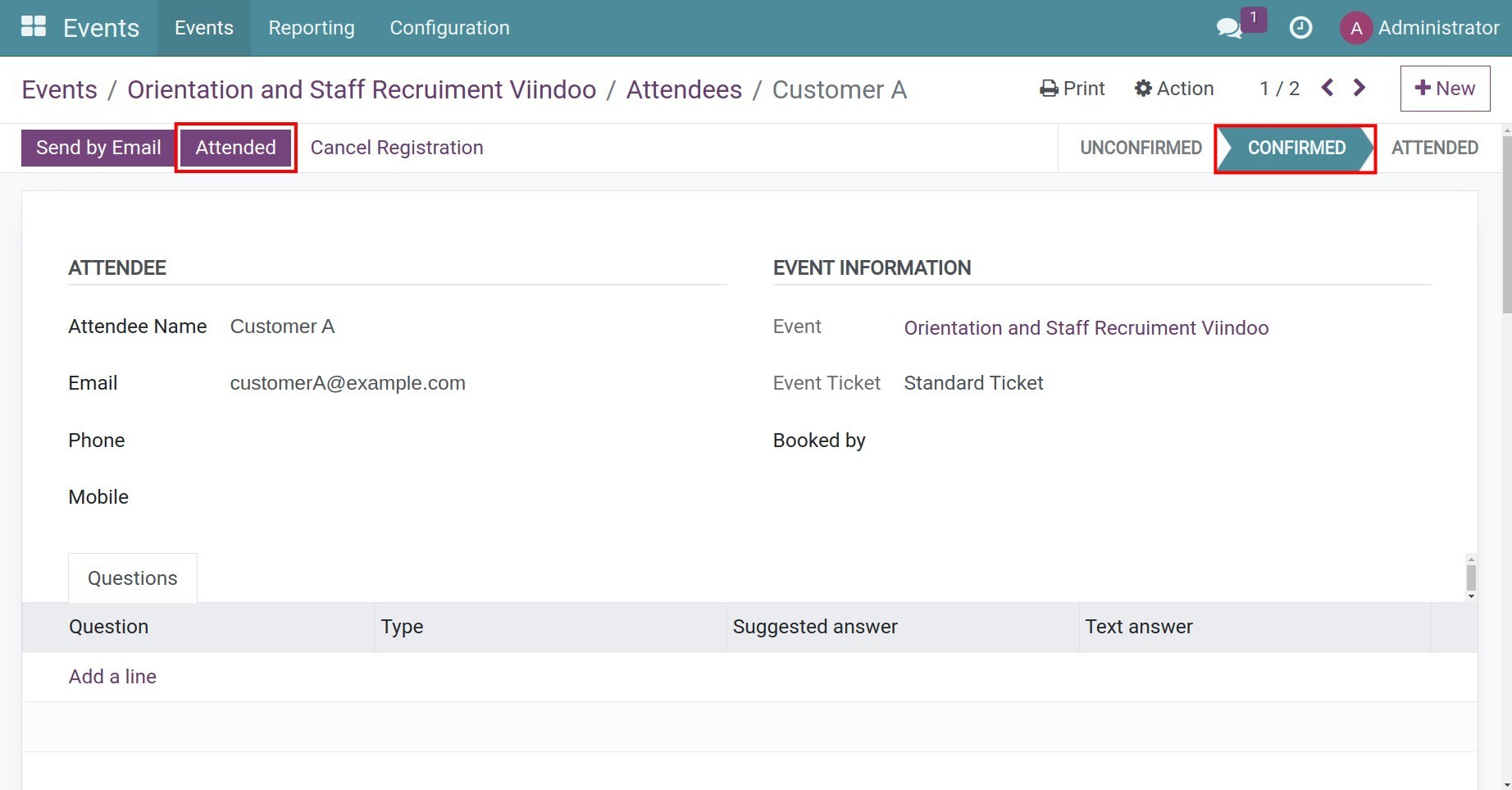Set status bar to Attended stage
The image size is (1512, 790).
[x=1434, y=148]
